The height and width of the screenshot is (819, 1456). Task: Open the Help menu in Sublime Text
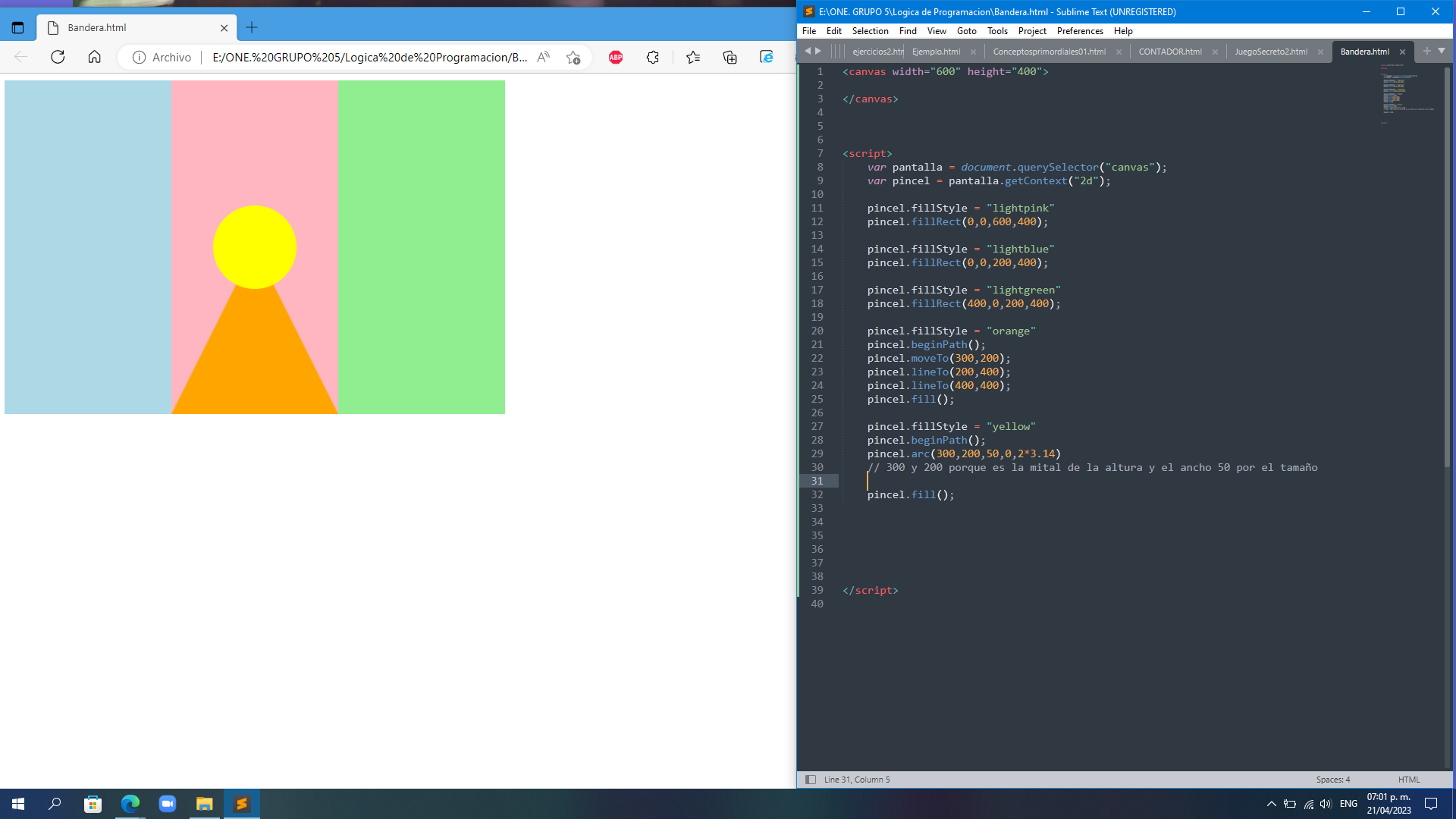pos(1123,31)
